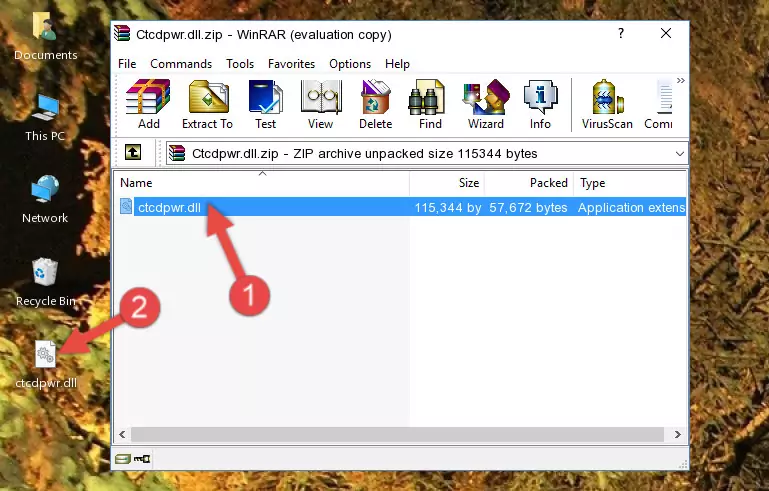Select ctcdpwr.dll row in file list
This screenshot has width=769, height=491.
tap(400, 207)
